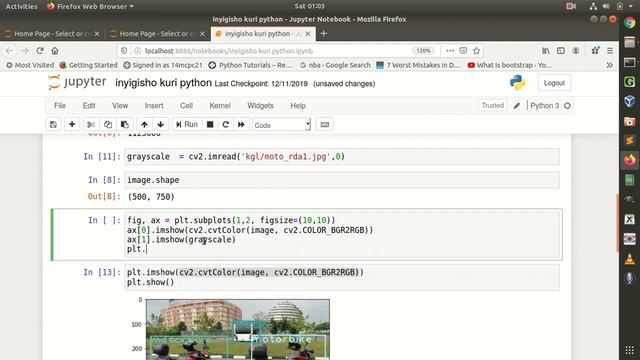640x360 pixels.
Task: Open the cell type Code dropdown
Action: click(282, 125)
